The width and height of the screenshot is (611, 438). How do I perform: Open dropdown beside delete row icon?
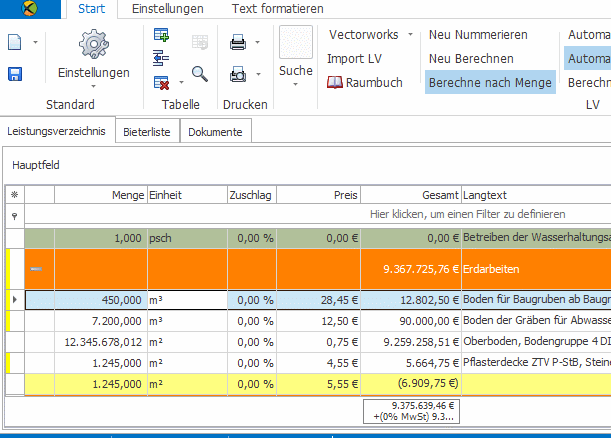(181, 82)
